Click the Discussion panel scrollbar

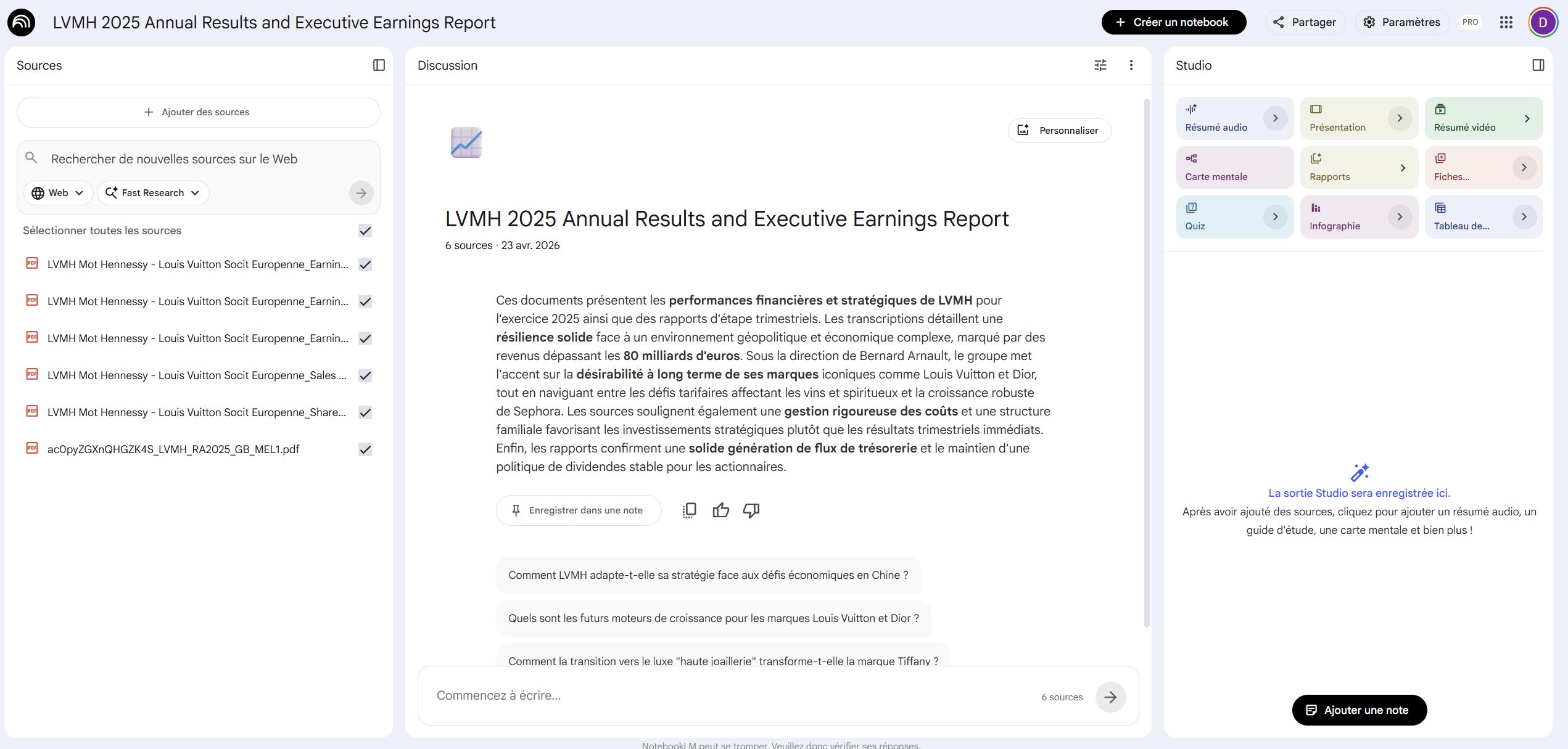tap(1147, 362)
